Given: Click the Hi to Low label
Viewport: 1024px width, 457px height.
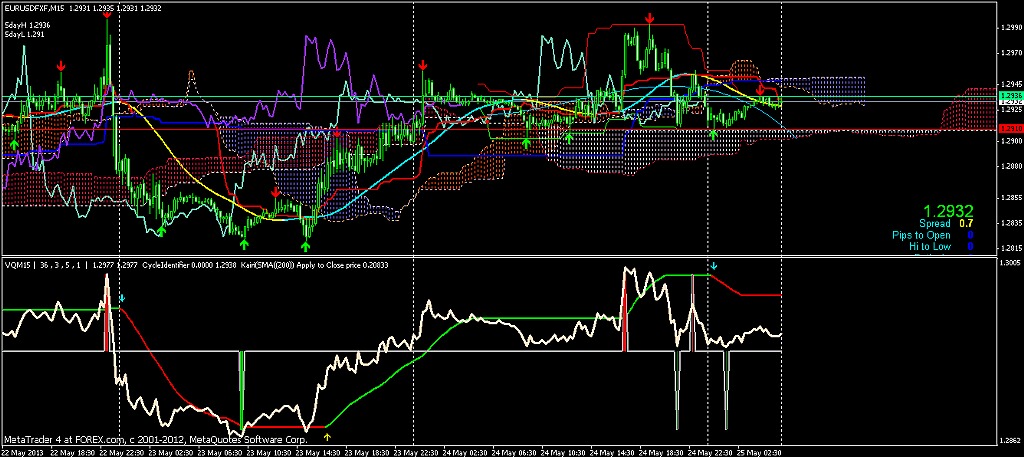Looking at the screenshot, I should tap(930, 246).
